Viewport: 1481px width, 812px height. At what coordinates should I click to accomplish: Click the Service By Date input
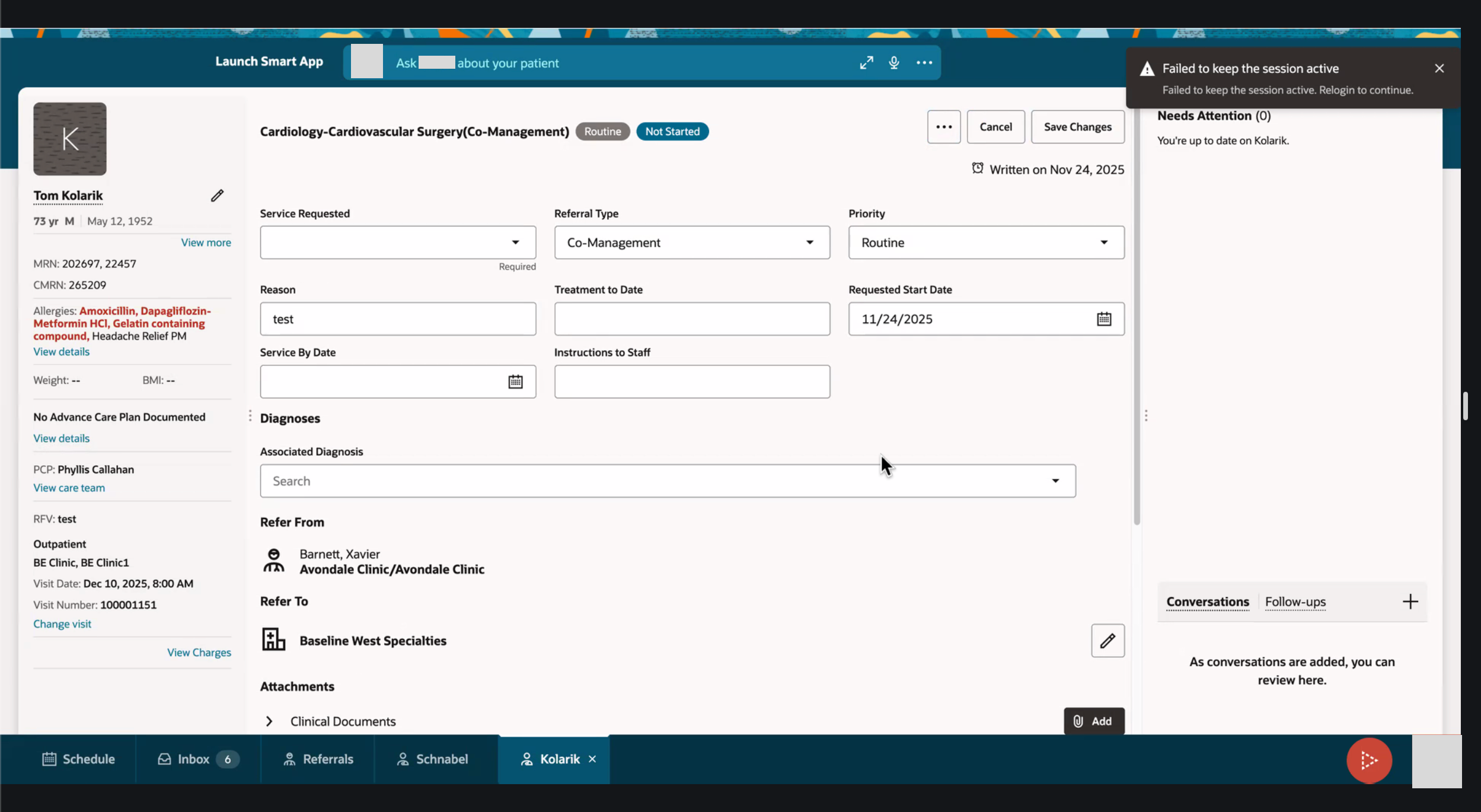398,382
